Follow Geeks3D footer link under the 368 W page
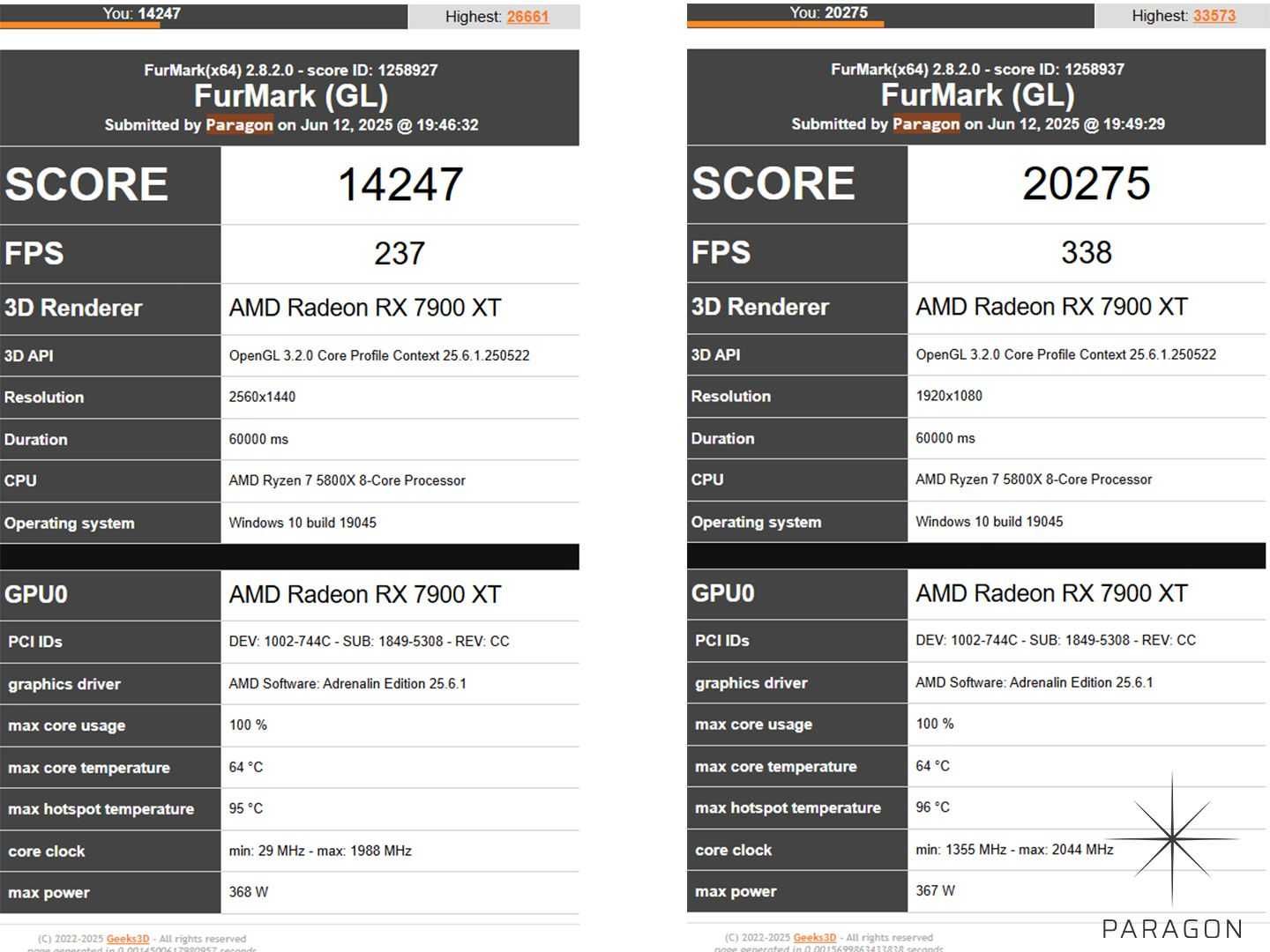1270x952 pixels. (128, 939)
